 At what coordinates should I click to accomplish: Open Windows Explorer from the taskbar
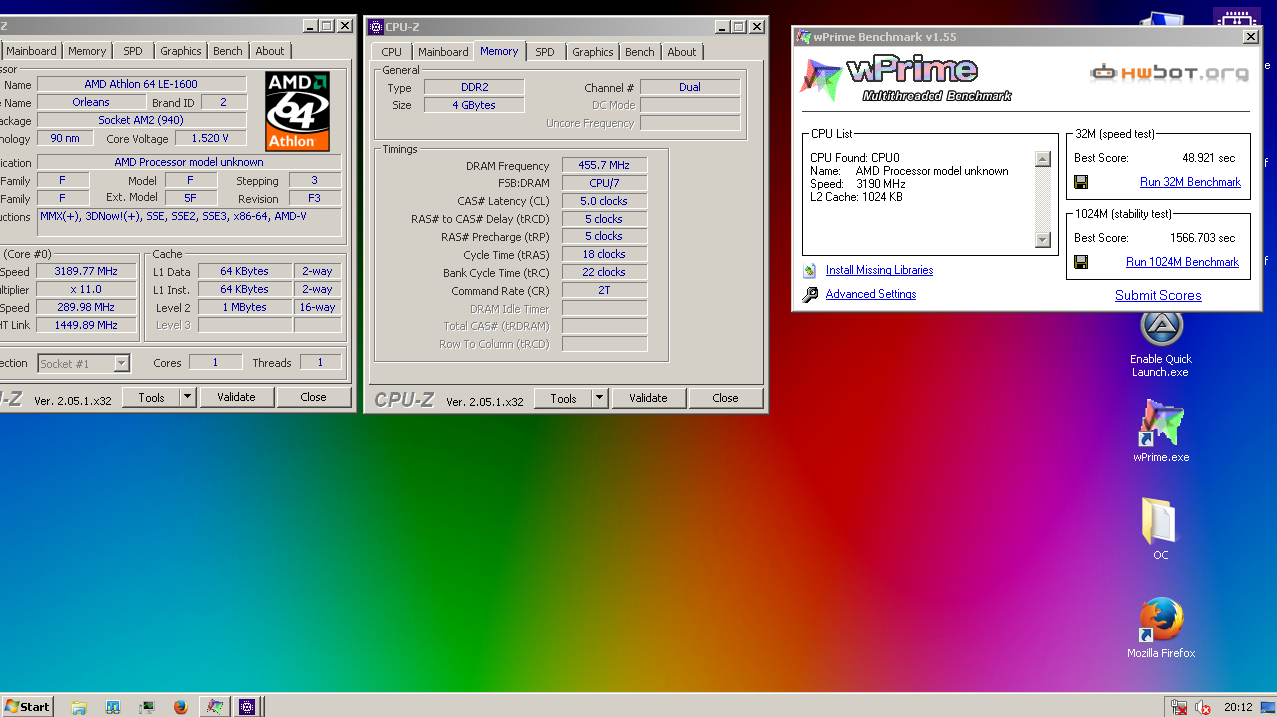[x=79, y=706]
